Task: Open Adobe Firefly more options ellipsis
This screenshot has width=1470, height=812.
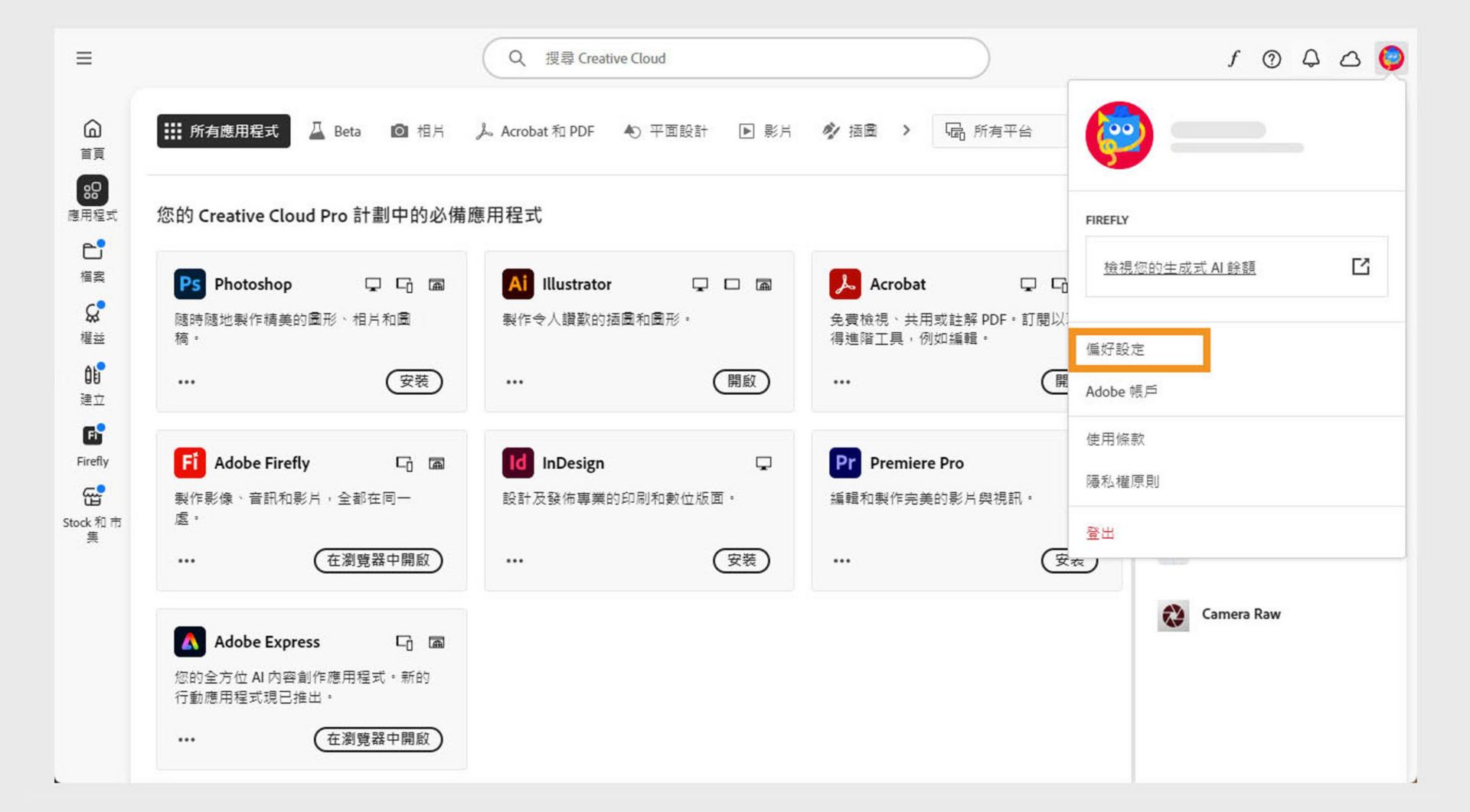Action: point(186,561)
